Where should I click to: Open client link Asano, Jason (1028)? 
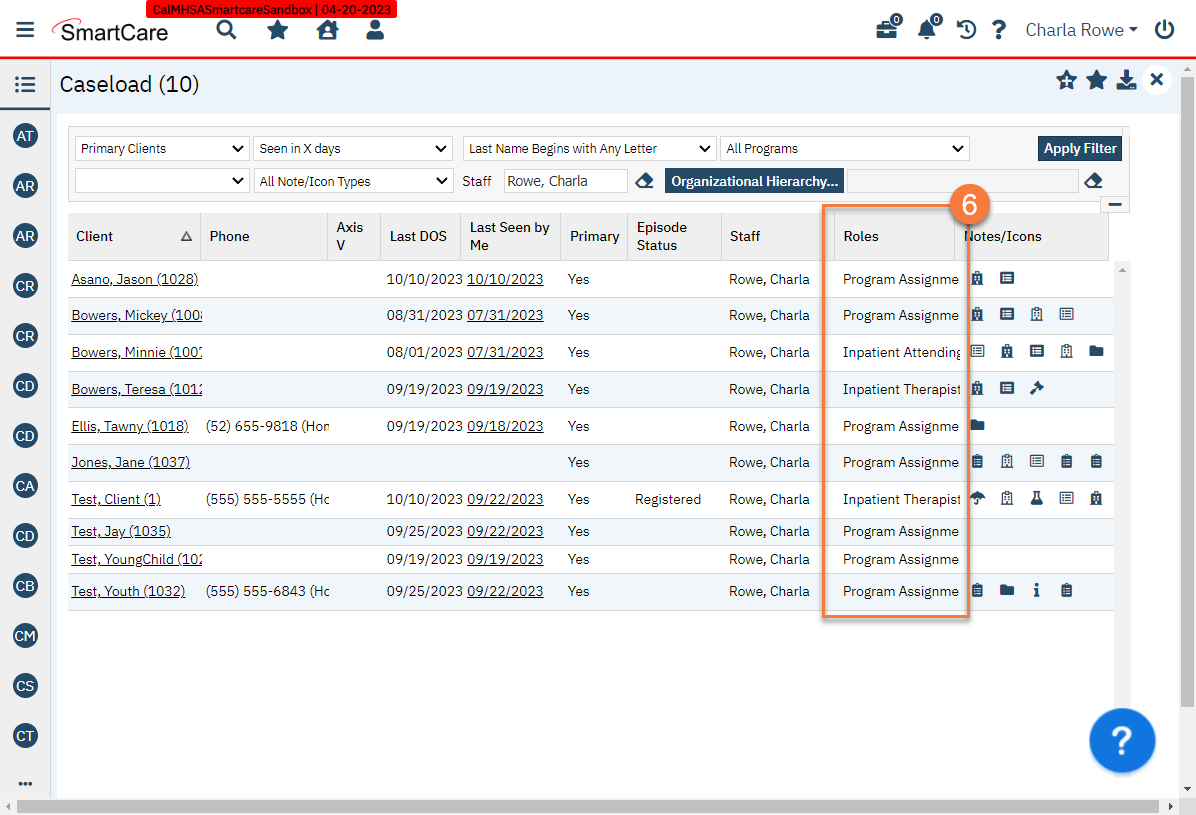pos(134,280)
